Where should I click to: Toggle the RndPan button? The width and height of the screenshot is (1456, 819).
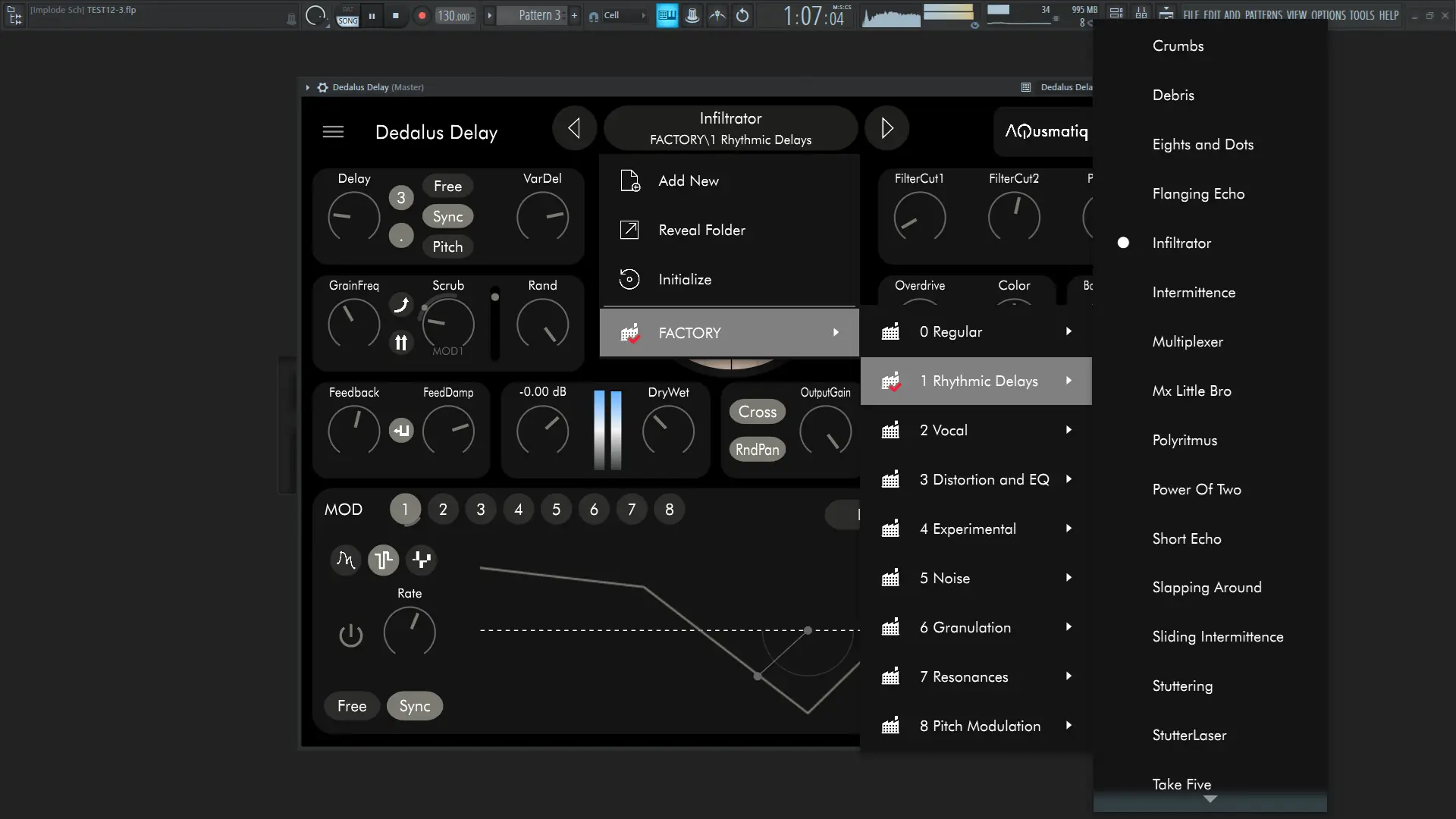pyautogui.click(x=757, y=450)
